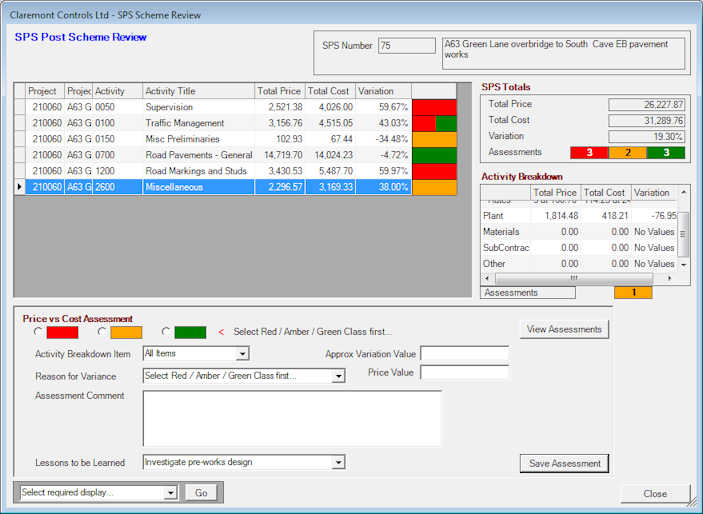
Task: Click the SPS Totals Variation value 19.30%
Action: click(x=647, y=136)
